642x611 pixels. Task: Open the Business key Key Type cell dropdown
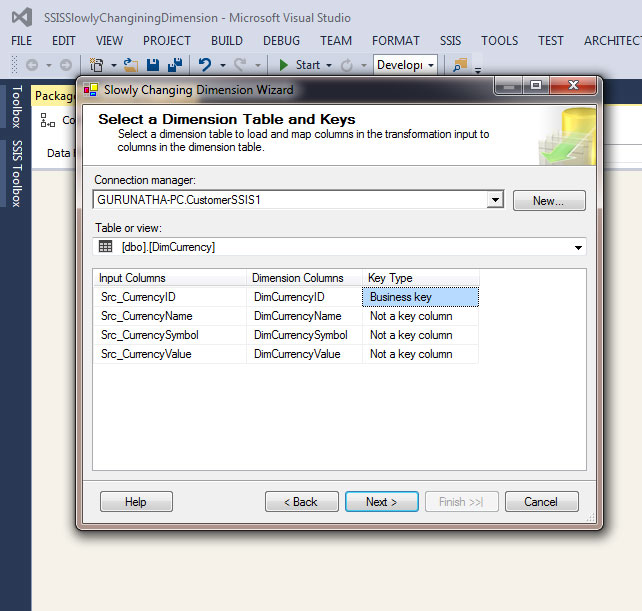coord(420,297)
